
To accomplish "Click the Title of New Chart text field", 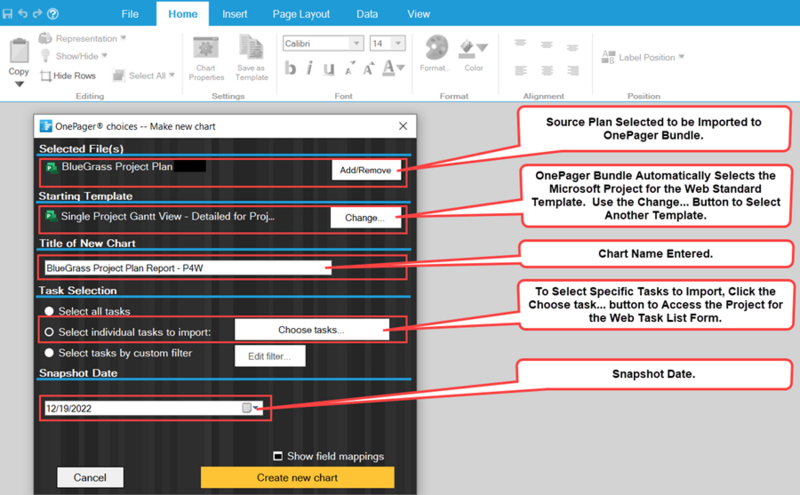I will pos(188,267).
